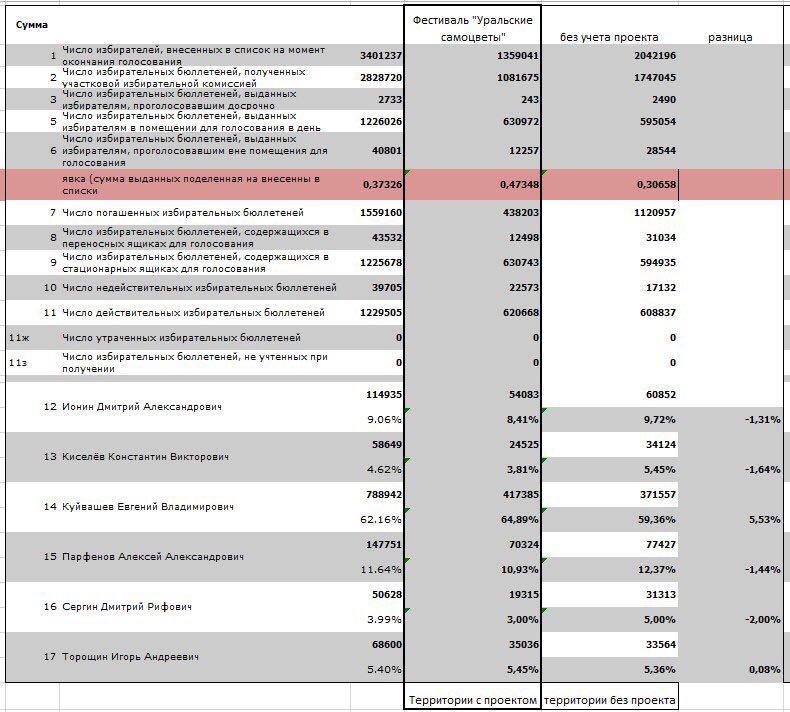
Task: Click percentage 64,89%
Action: click(519, 520)
